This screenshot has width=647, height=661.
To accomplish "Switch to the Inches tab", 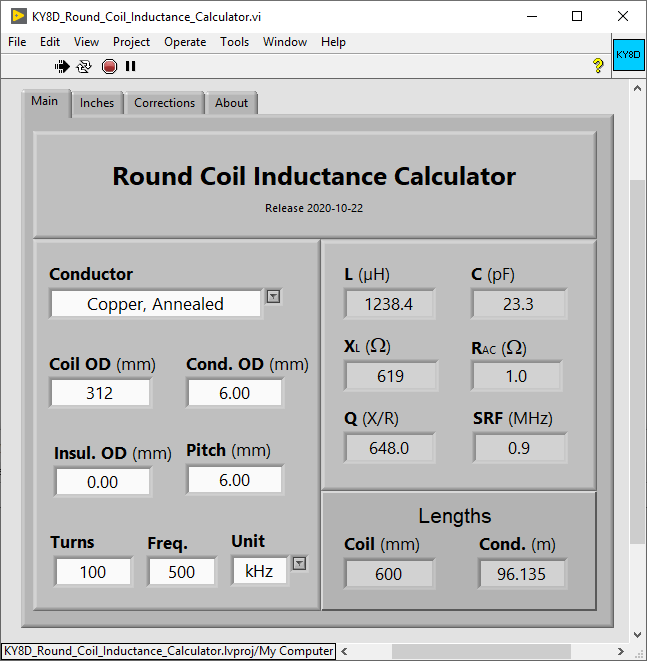I will [97, 103].
